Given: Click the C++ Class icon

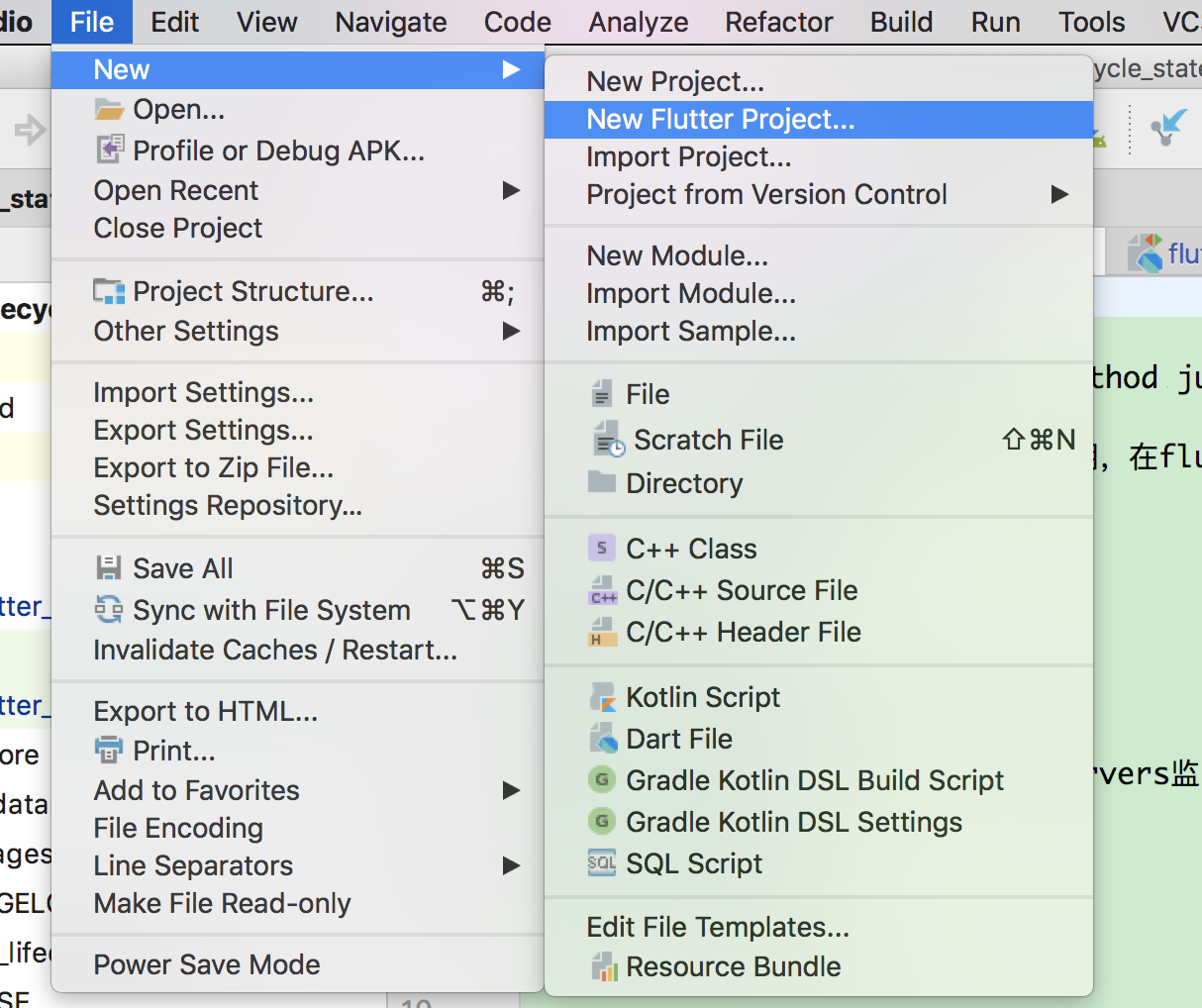Looking at the screenshot, I should 602,549.
